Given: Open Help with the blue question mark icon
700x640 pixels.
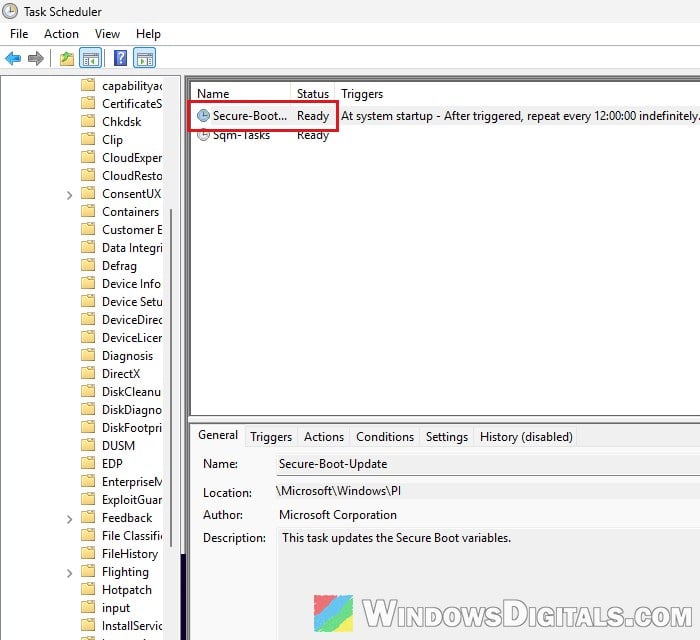Looking at the screenshot, I should 121,58.
